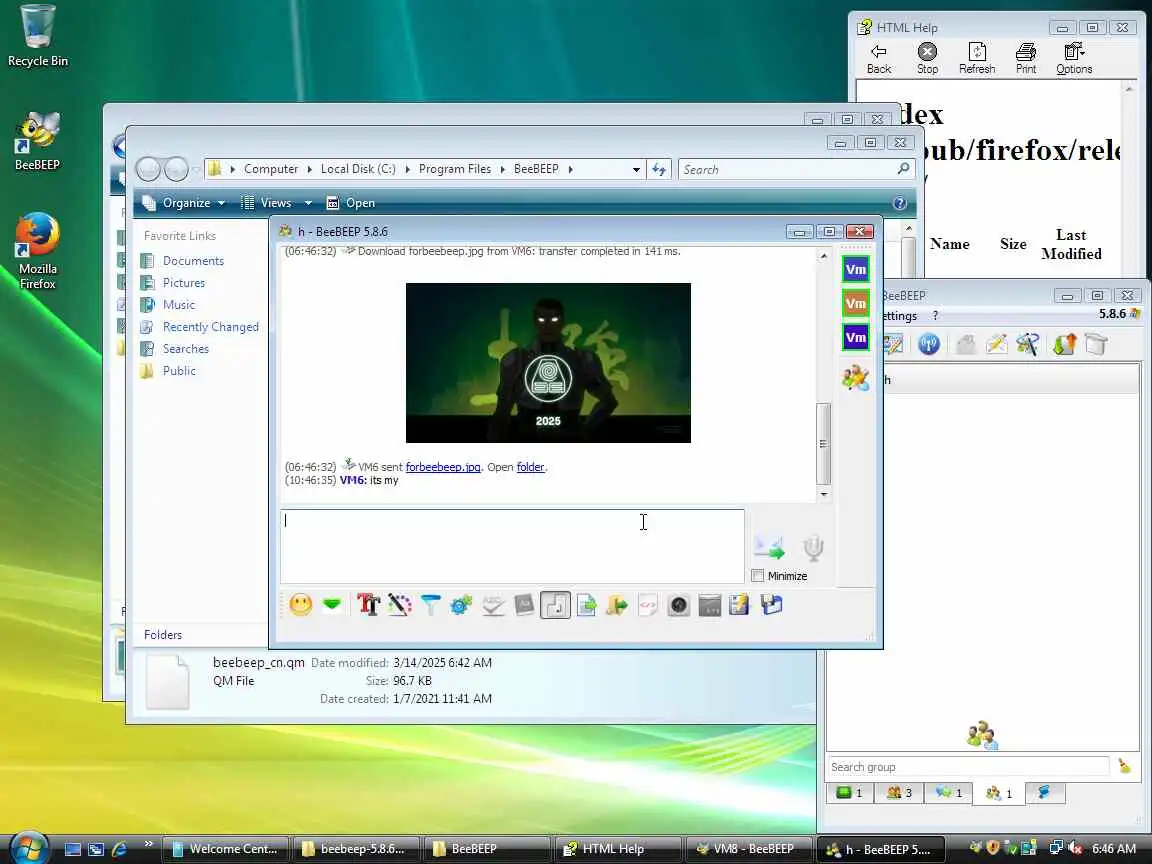Click the microphone voice message icon
This screenshot has height=864, width=1152.
[x=813, y=547]
